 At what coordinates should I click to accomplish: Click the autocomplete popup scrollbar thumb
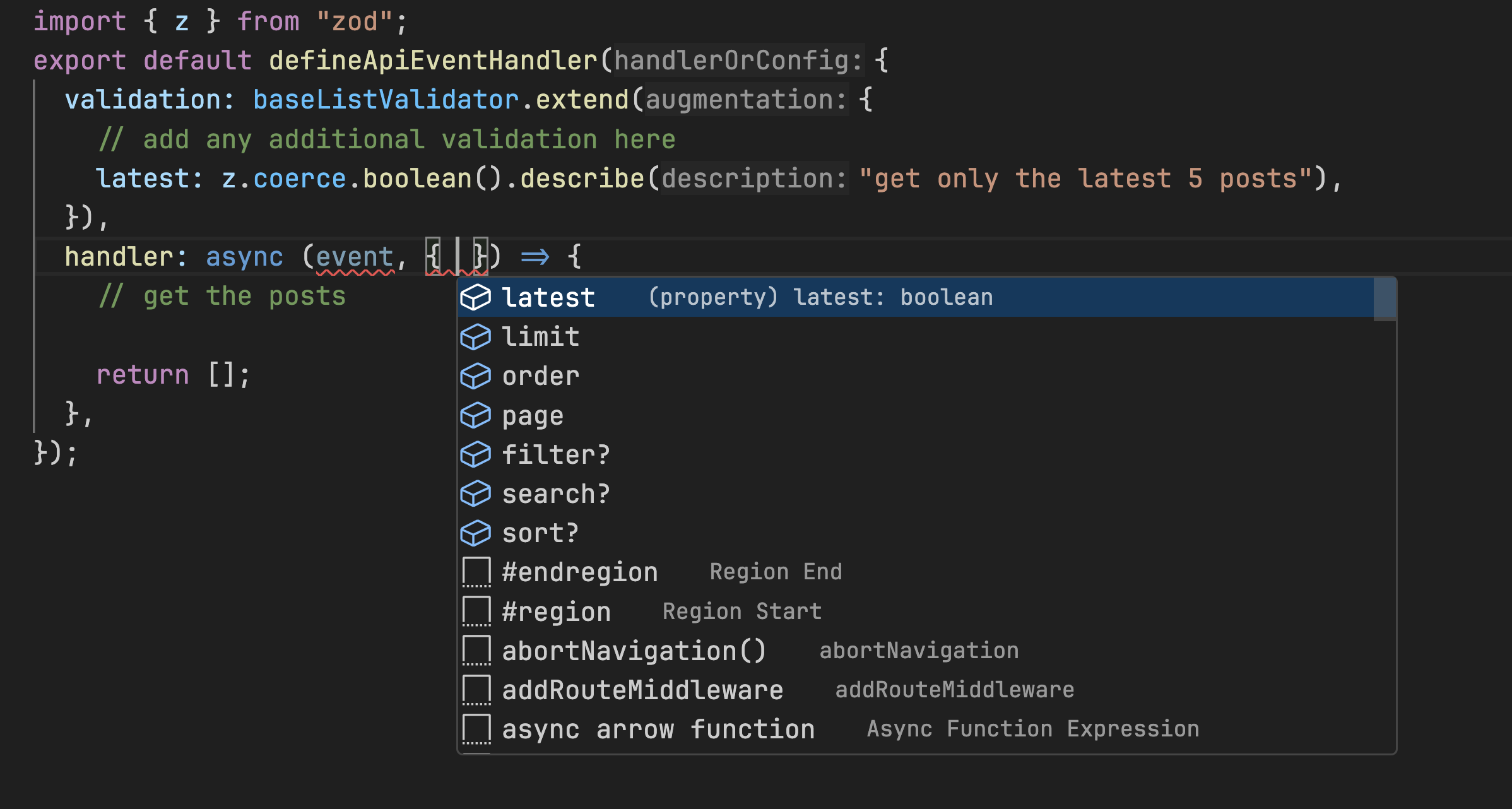coord(1385,299)
